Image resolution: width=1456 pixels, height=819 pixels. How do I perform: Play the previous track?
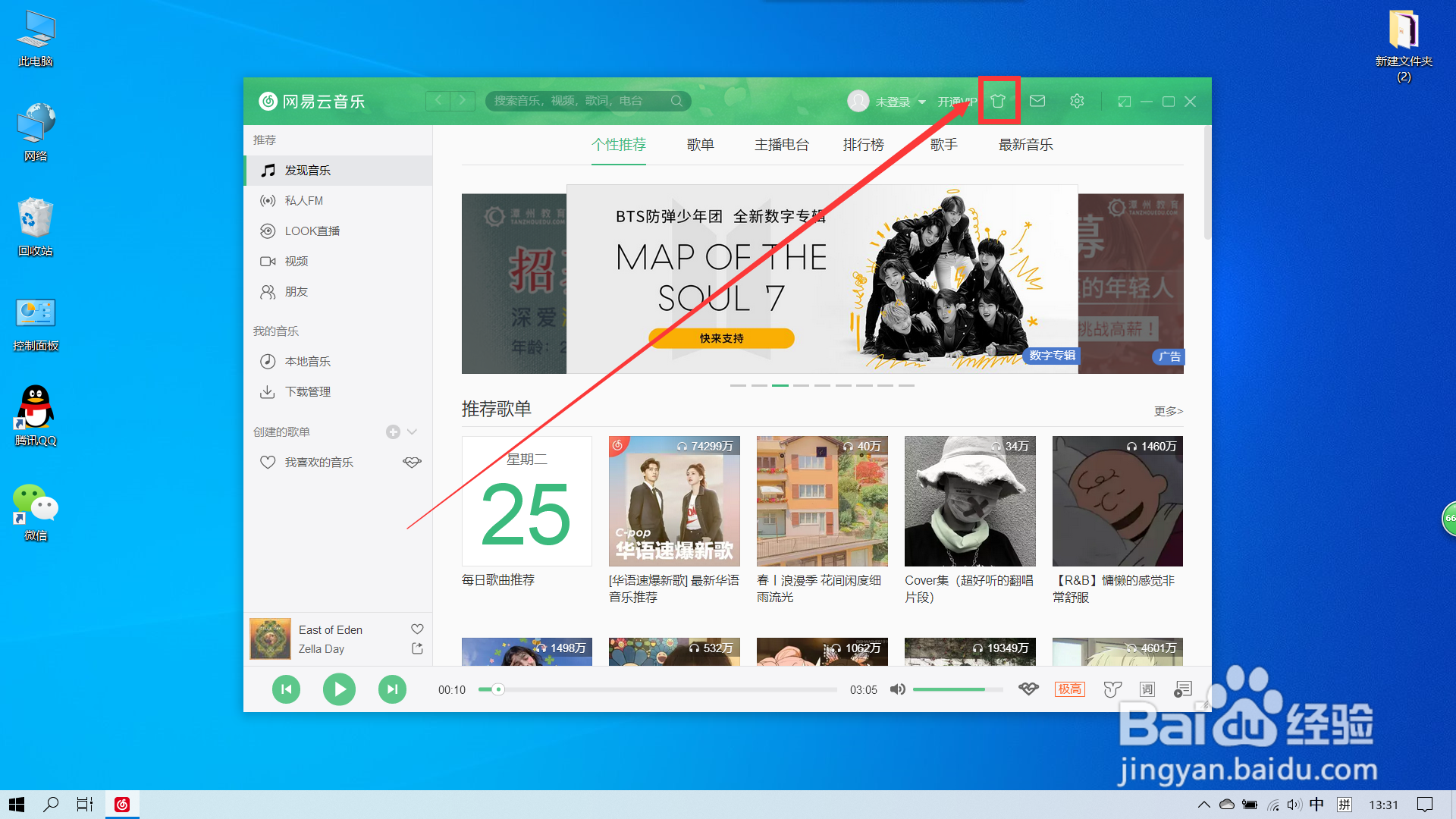[286, 689]
